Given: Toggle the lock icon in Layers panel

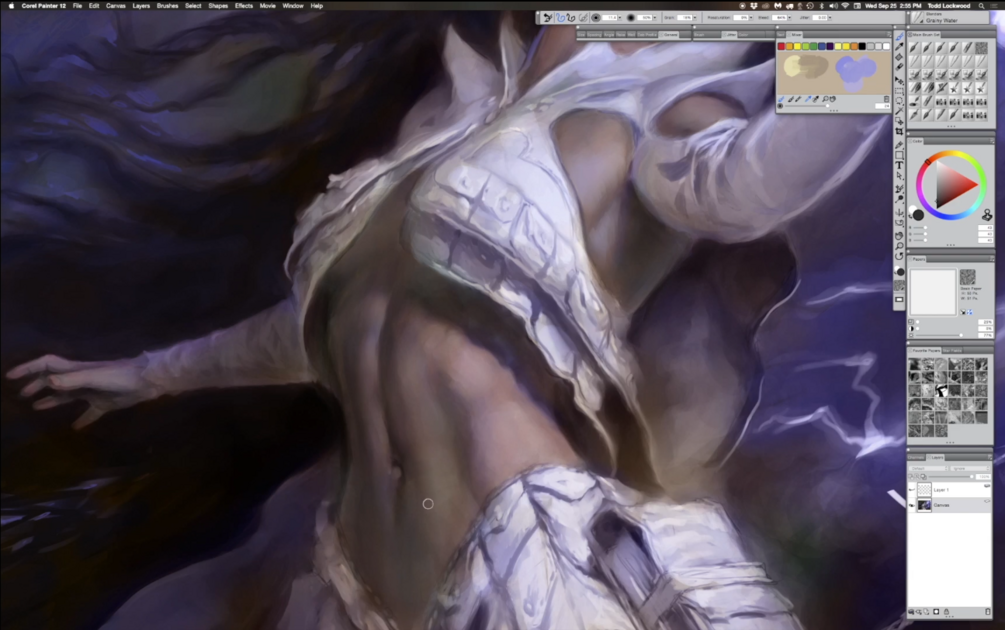Looking at the screenshot, I should [946, 611].
